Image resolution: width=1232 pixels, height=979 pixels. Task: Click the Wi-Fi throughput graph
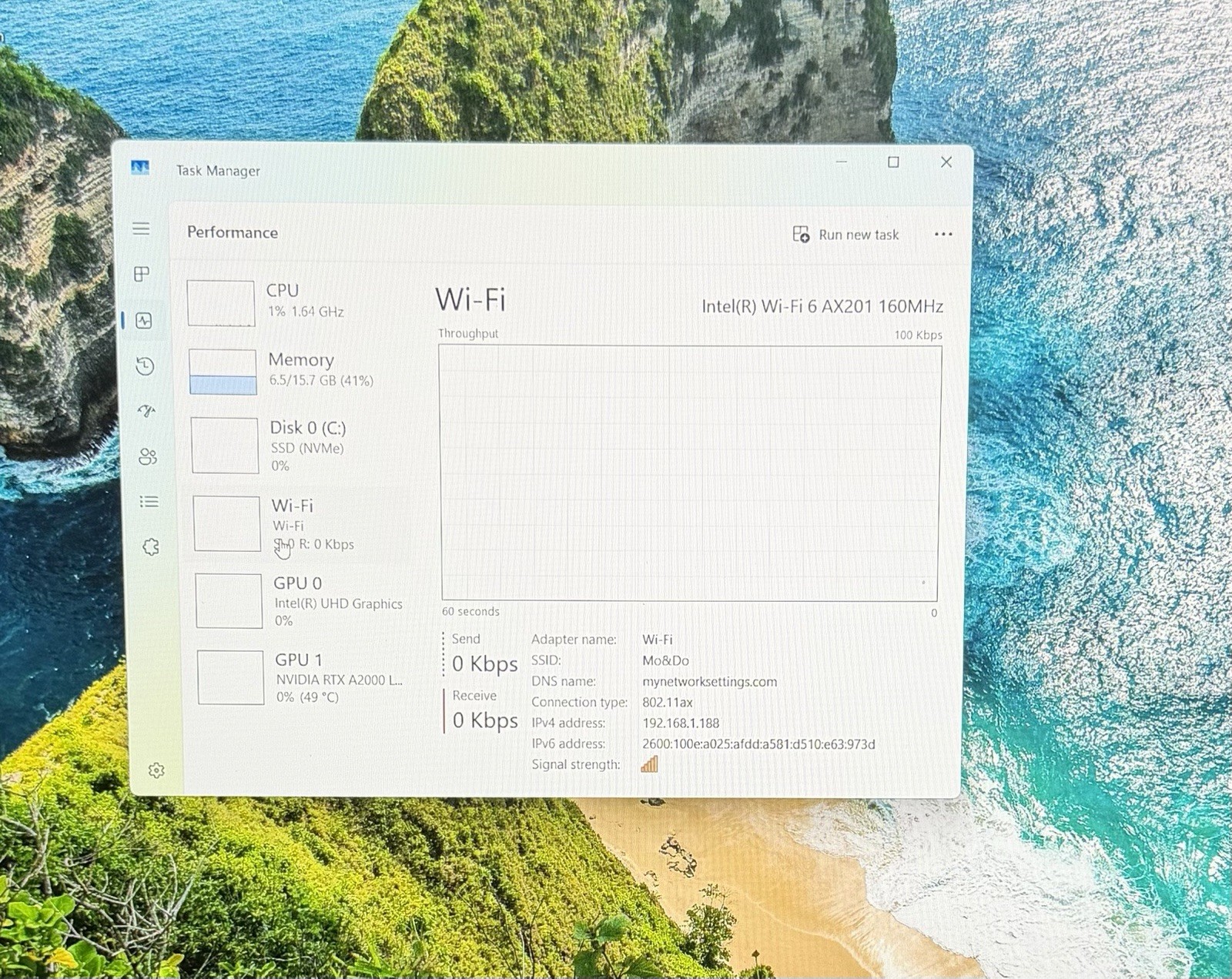pos(689,473)
